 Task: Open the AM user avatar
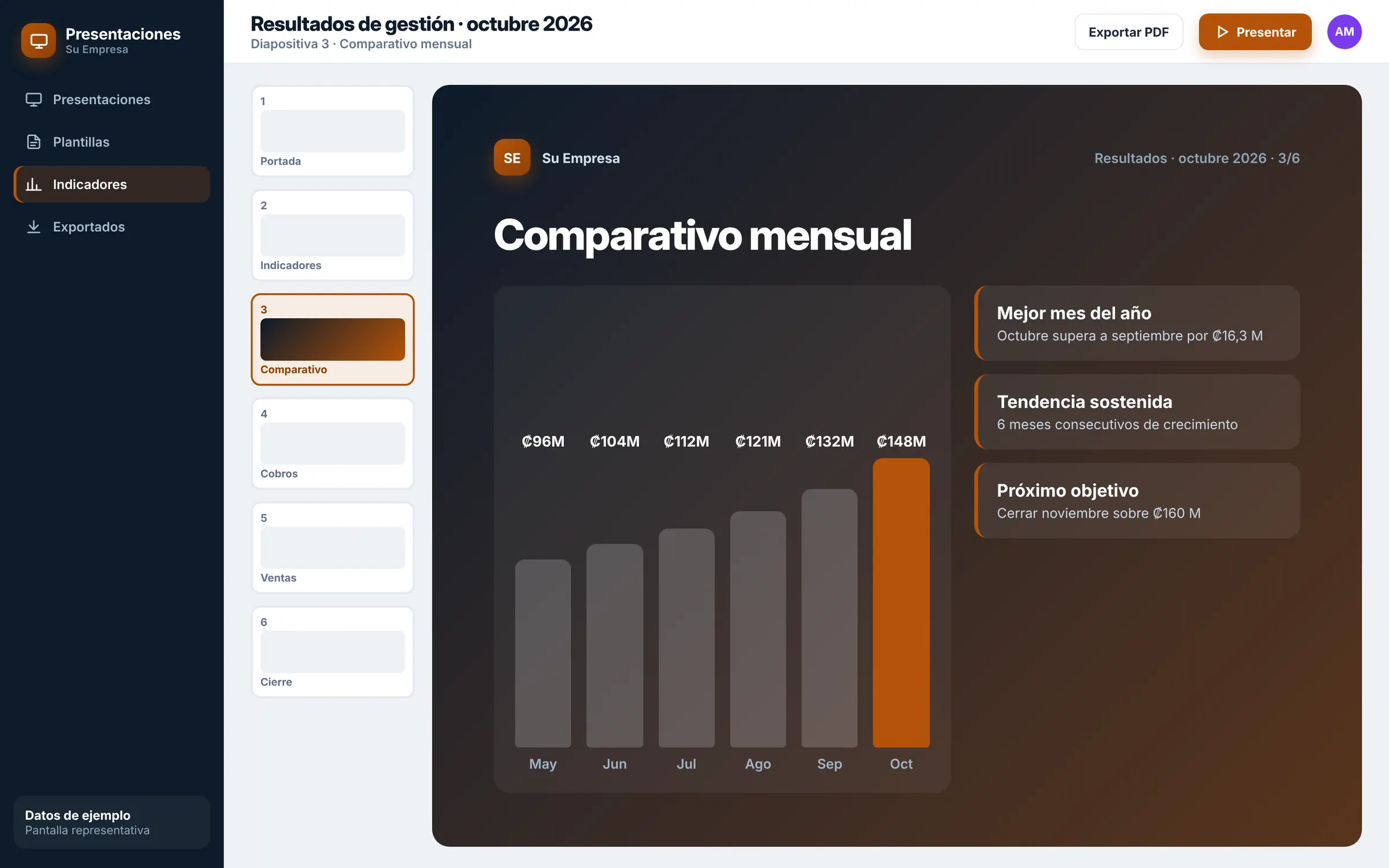(1344, 32)
